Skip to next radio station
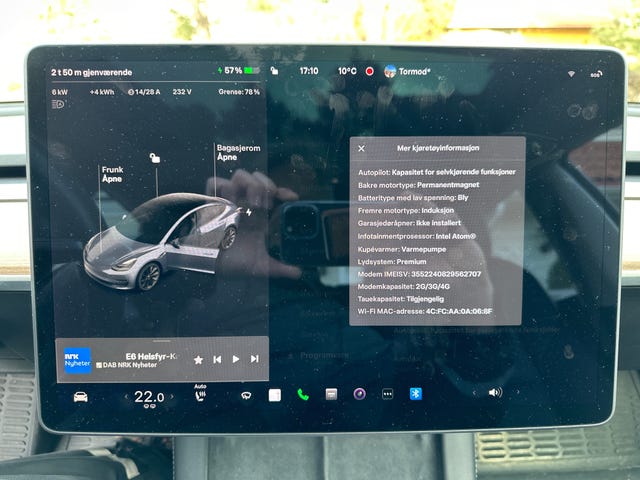The width and height of the screenshot is (640, 480). [254, 358]
